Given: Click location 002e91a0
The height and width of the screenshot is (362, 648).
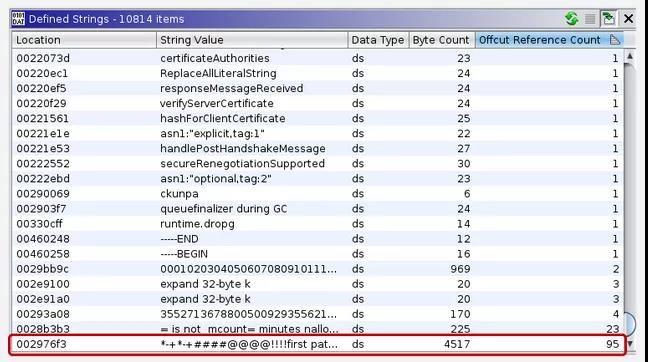Looking at the screenshot, I should click(43, 299).
